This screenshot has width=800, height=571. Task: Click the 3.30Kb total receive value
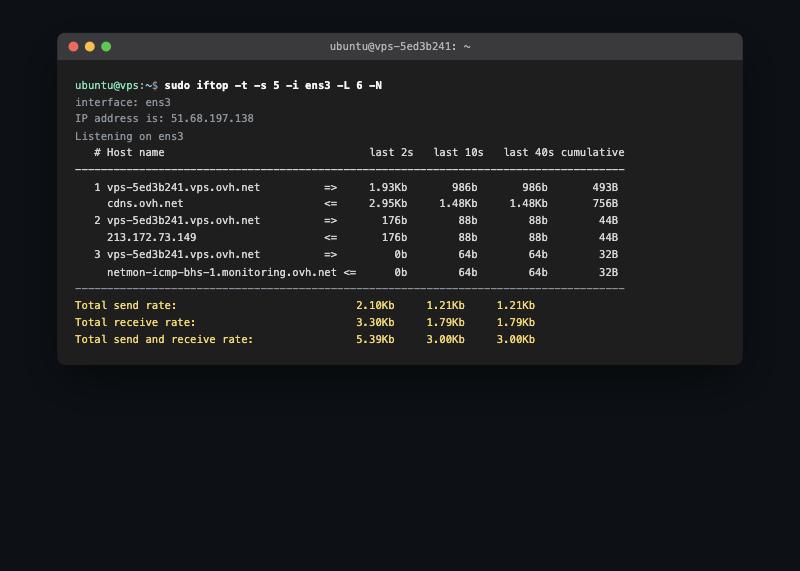tap(375, 322)
